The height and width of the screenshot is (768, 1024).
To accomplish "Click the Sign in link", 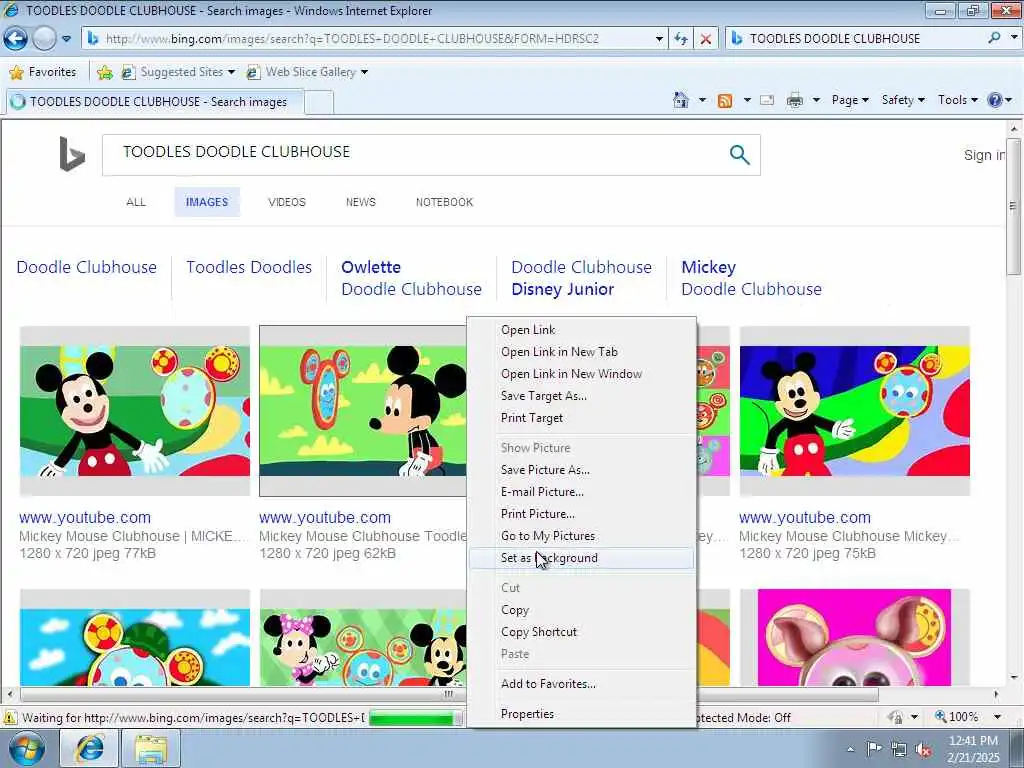I will (984, 155).
